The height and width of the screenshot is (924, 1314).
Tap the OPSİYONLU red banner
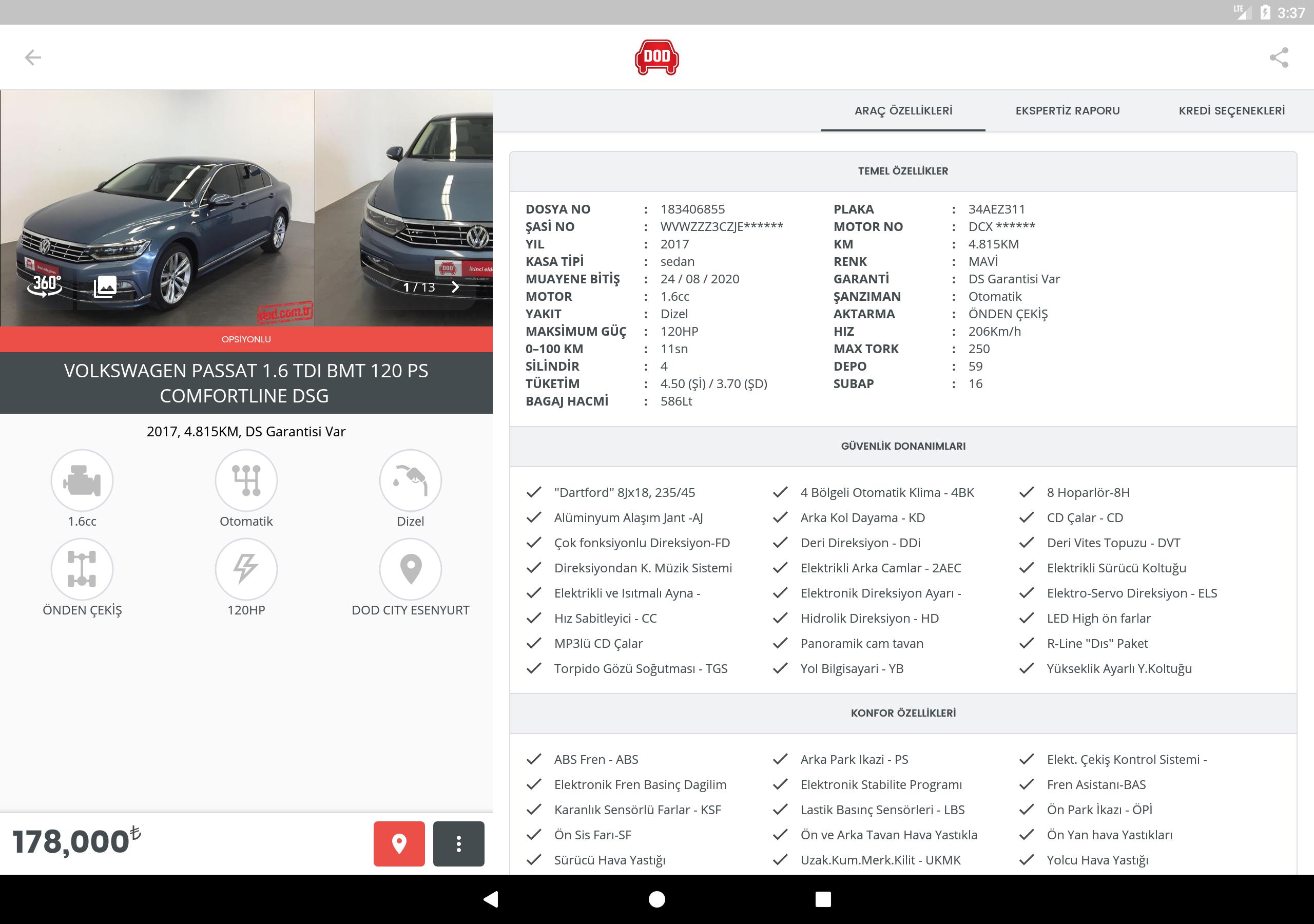246,339
